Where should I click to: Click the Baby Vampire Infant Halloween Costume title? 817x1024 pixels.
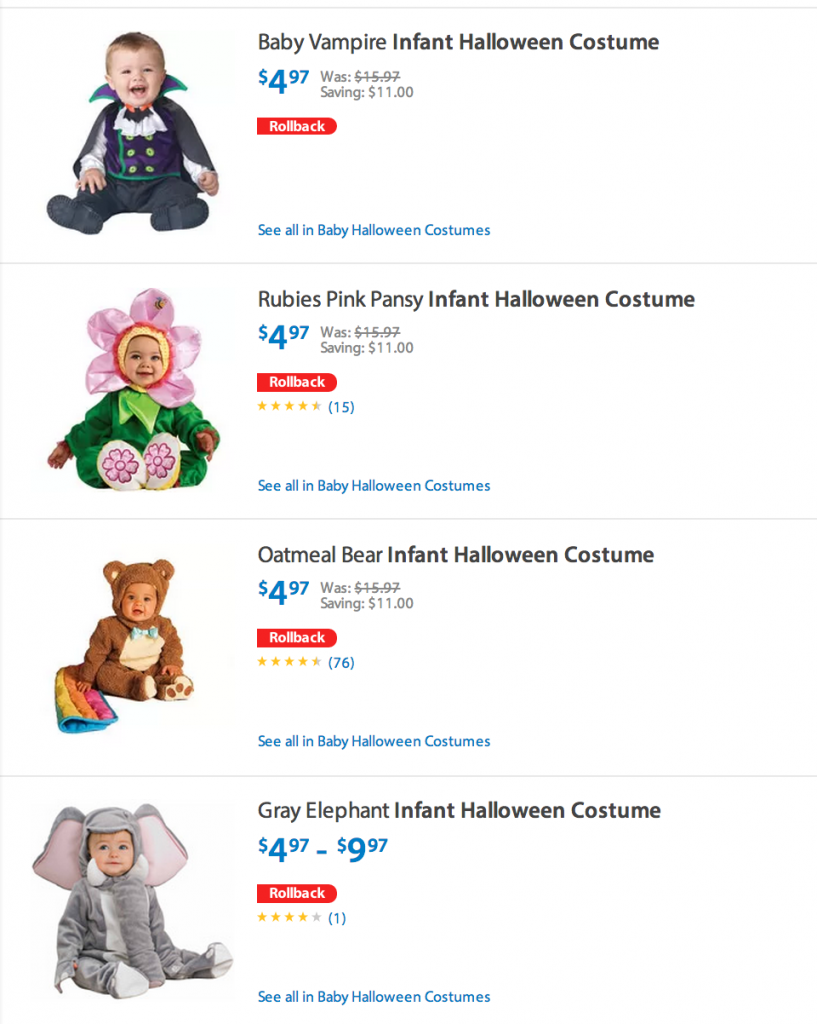tap(458, 42)
